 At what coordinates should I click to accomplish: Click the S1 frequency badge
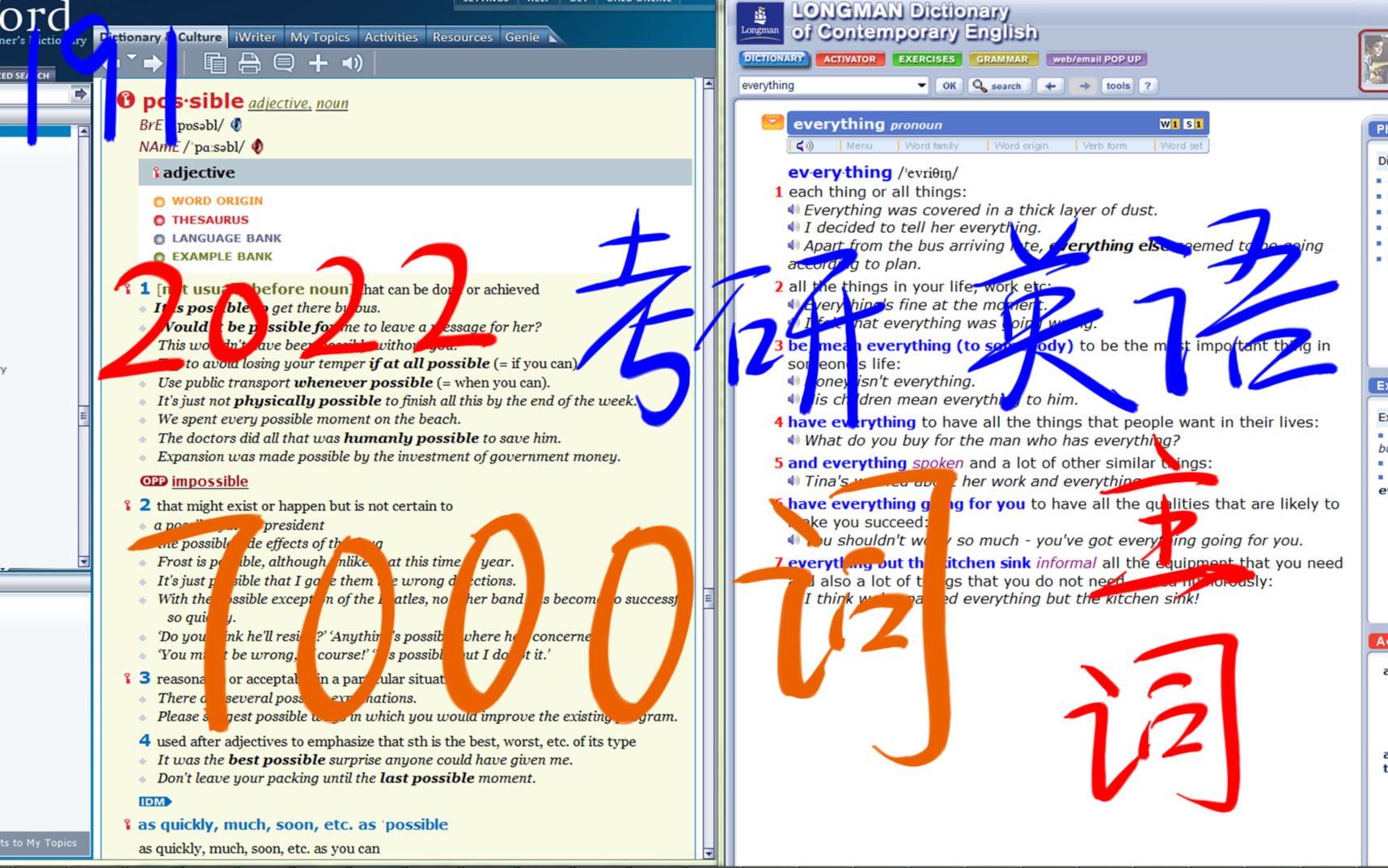pyautogui.click(x=1193, y=124)
